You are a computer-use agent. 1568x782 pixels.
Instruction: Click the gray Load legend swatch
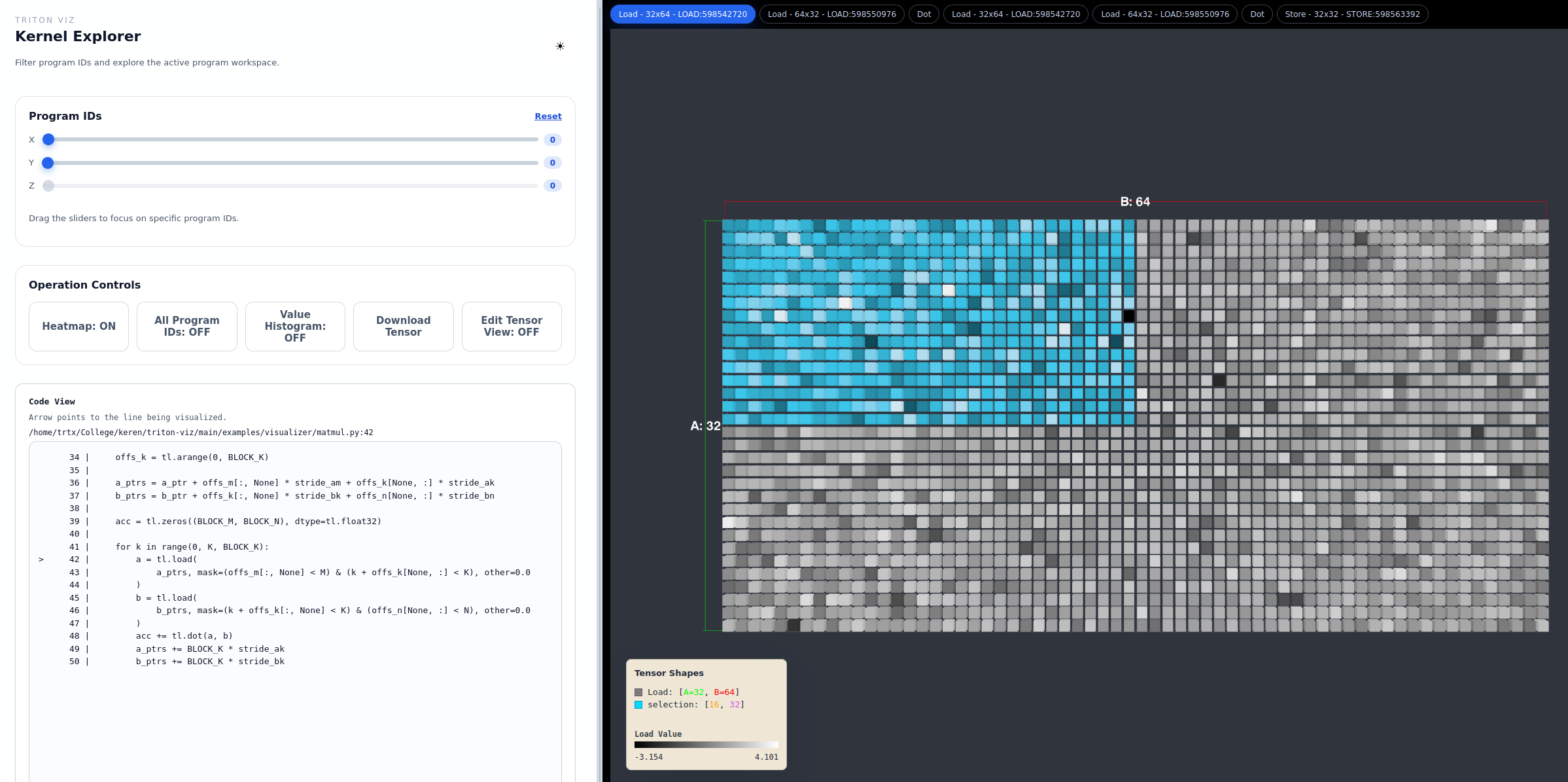point(638,692)
